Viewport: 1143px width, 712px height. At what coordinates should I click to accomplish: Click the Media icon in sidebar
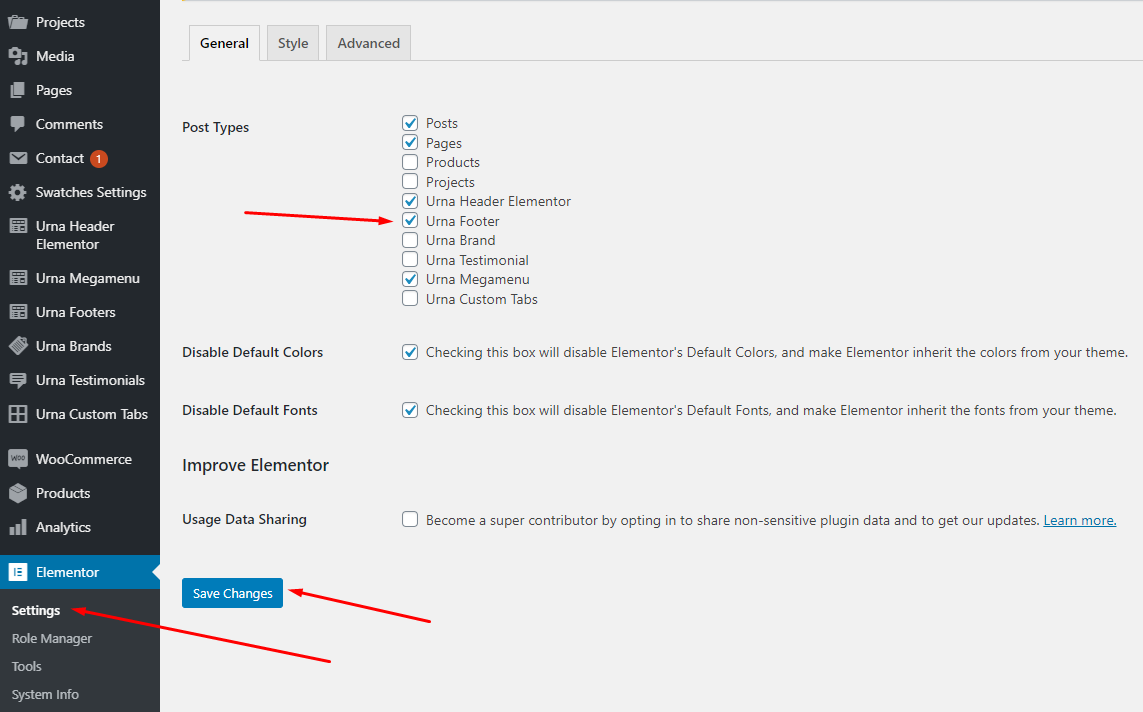click(x=18, y=56)
